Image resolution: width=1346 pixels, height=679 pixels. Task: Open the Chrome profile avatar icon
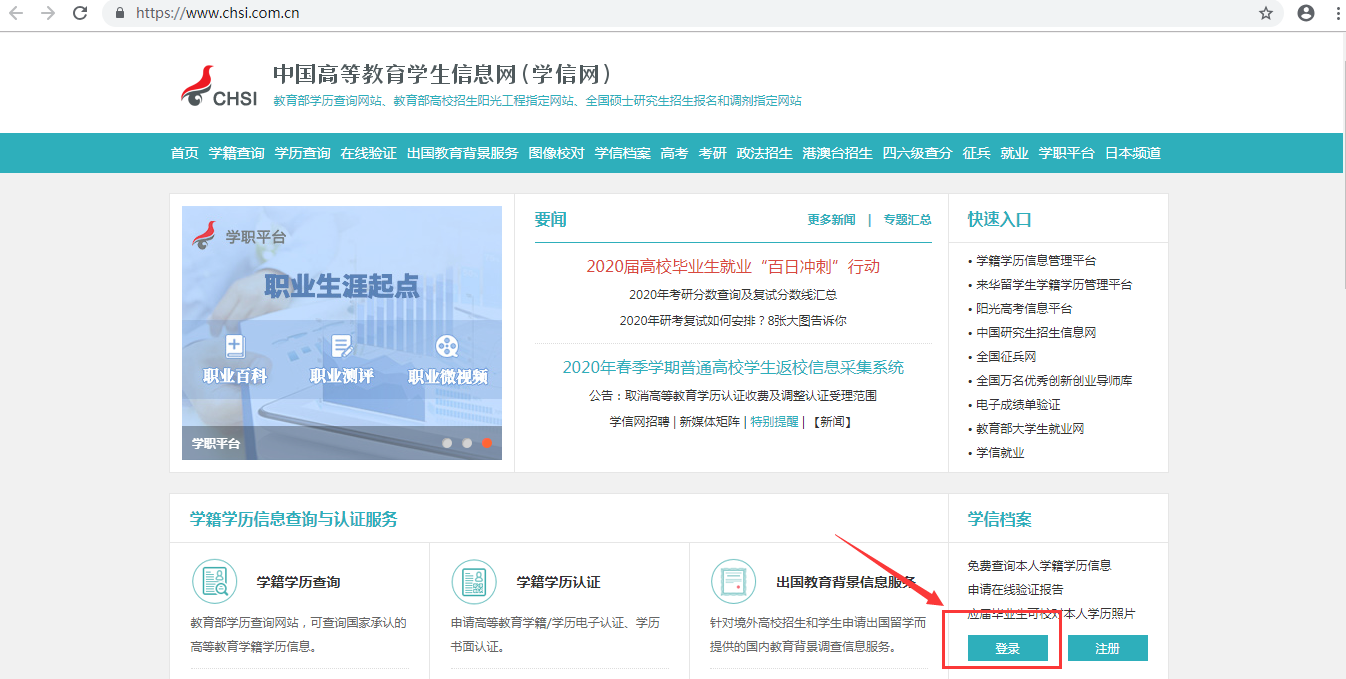(1305, 13)
